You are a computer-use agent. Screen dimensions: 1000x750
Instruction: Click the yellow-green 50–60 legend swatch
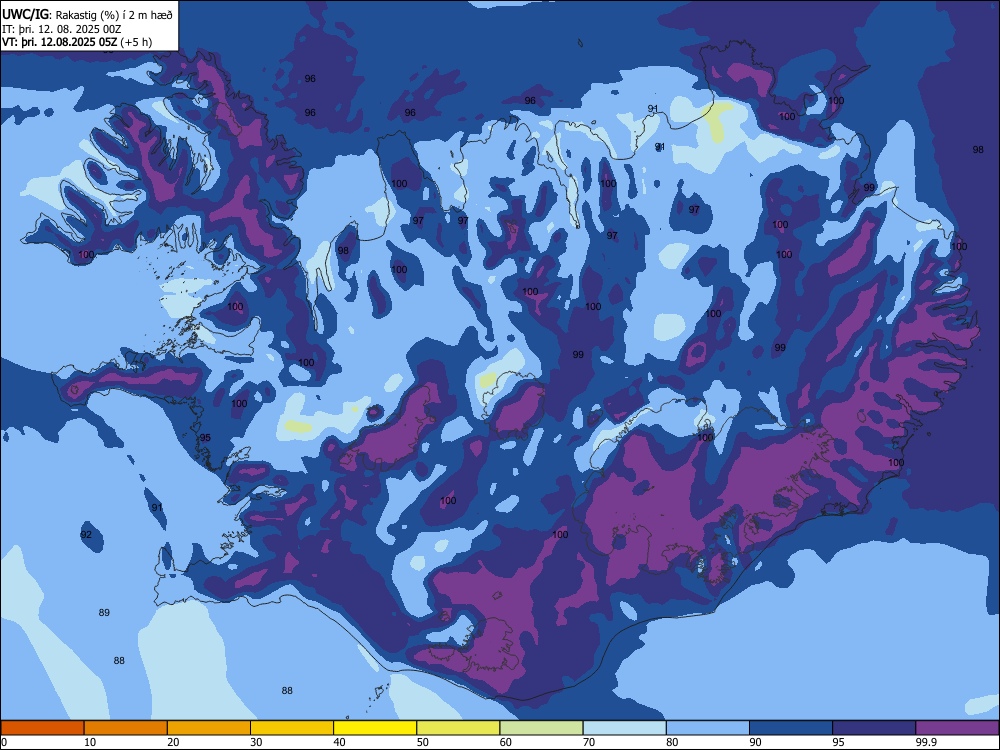click(x=458, y=728)
